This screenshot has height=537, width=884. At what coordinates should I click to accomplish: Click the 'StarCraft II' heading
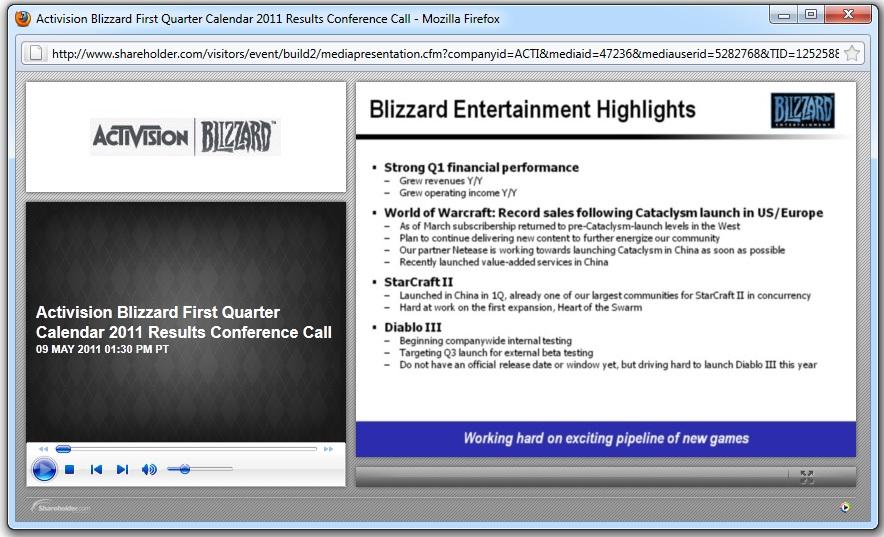point(418,282)
